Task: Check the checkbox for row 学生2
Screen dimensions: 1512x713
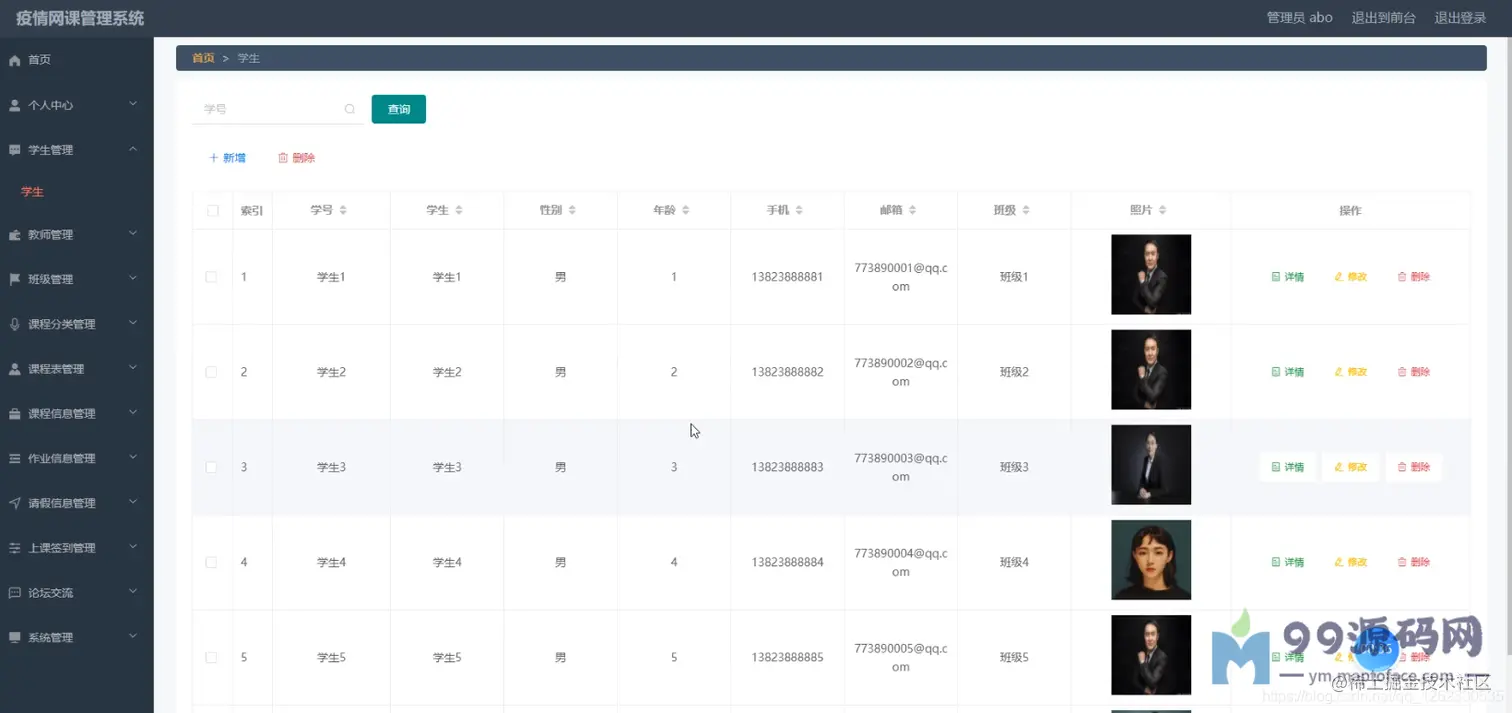Action: click(x=211, y=372)
